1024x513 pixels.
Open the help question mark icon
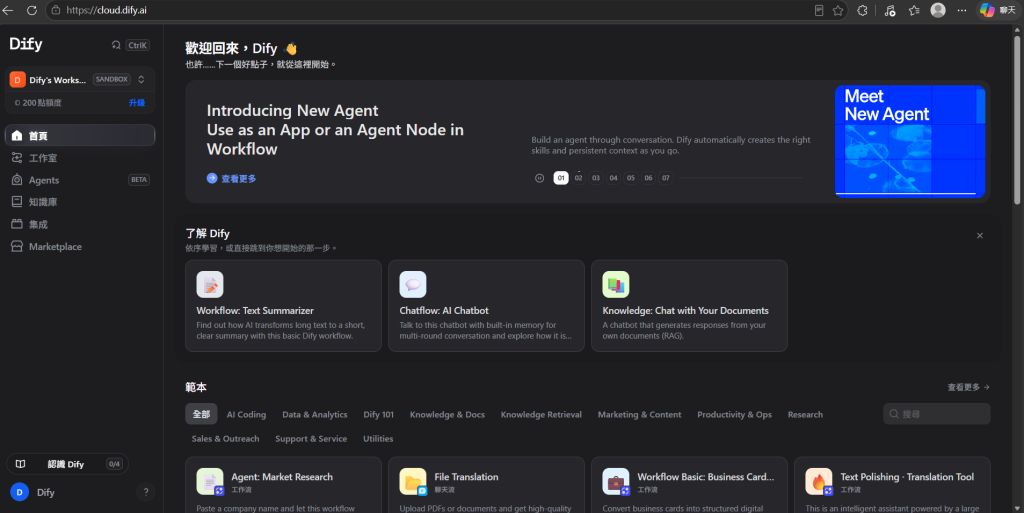(146, 492)
